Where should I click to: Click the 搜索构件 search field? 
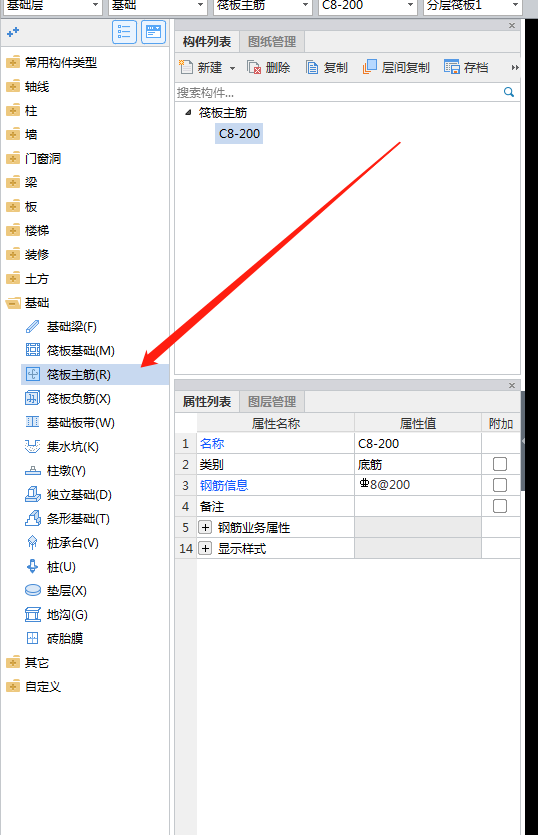tap(338, 93)
